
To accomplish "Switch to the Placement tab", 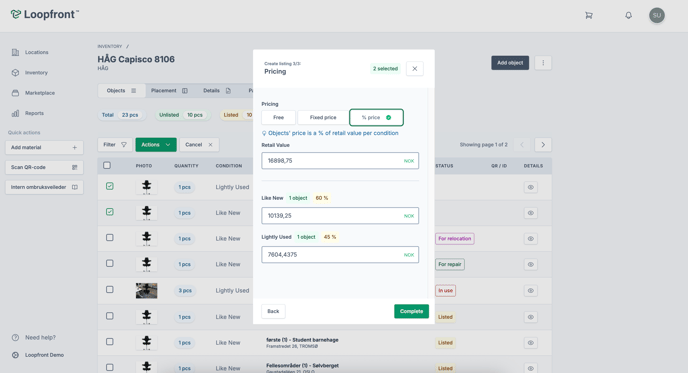I will click(169, 91).
